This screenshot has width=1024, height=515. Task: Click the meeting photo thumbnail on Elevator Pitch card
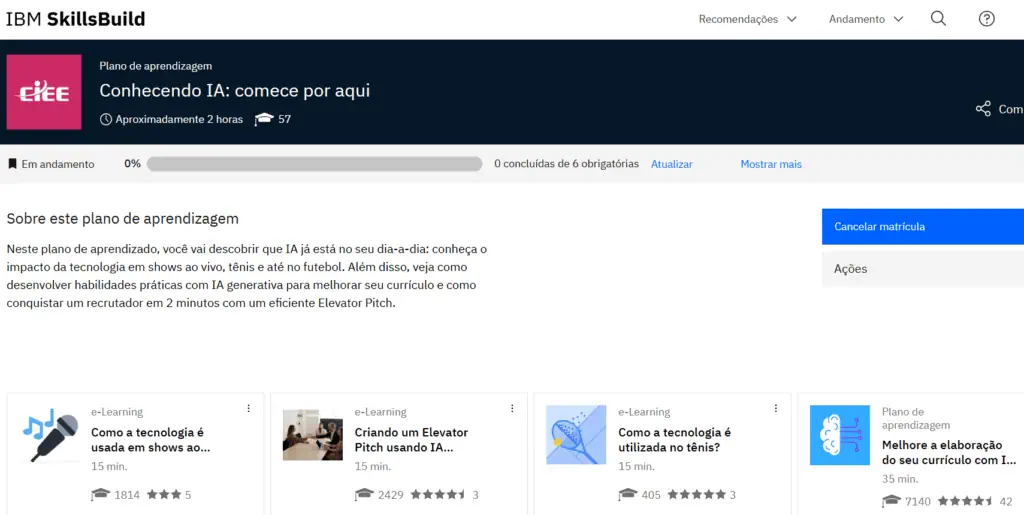(x=313, y=435)
